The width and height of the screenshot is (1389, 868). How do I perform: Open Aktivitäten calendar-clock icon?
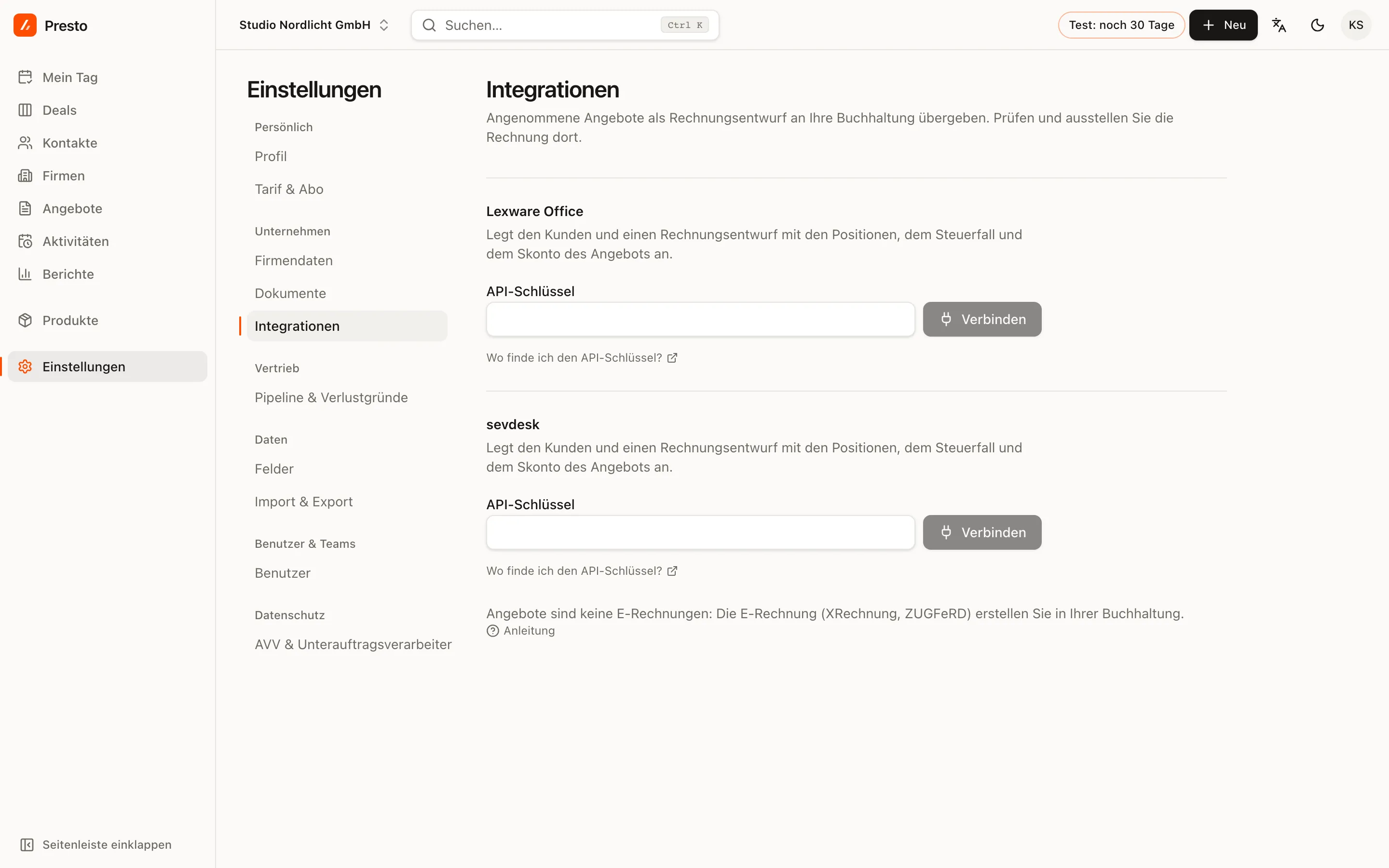(25, 241)
